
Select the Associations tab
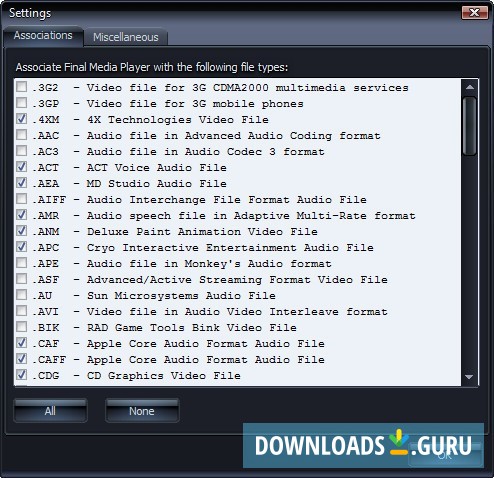point(43,36)
